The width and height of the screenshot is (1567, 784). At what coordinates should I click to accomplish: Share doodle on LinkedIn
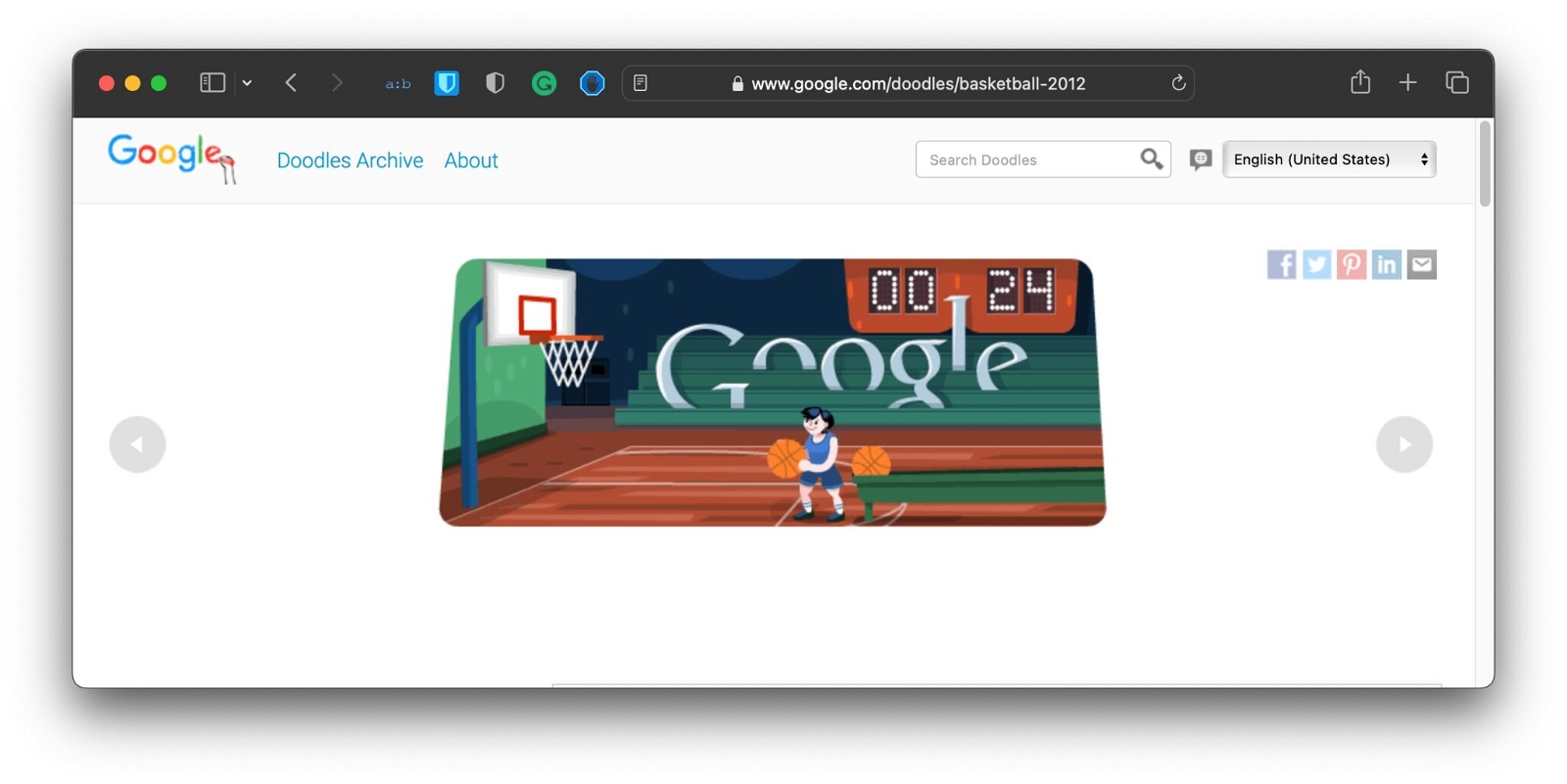click(x=1387, y=264)
